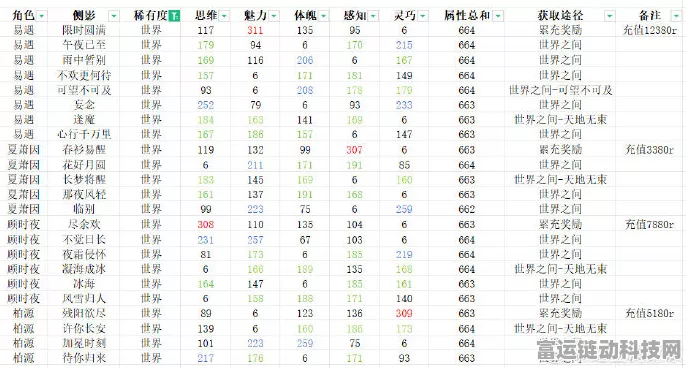
Task: Select the 风雪归人 cell
Action: pos(84,298)
